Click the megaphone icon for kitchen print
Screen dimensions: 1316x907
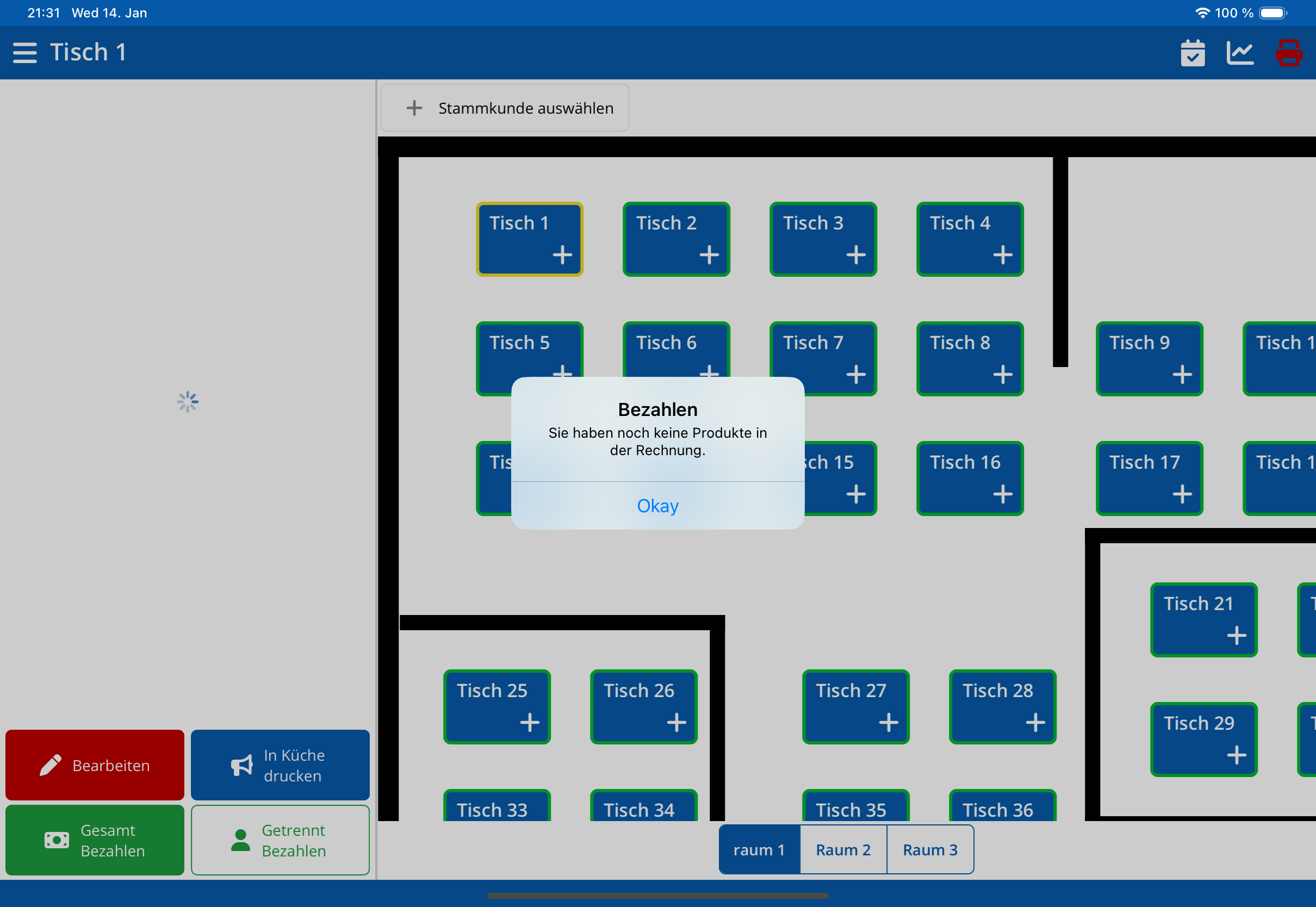[x=242, y=766]
